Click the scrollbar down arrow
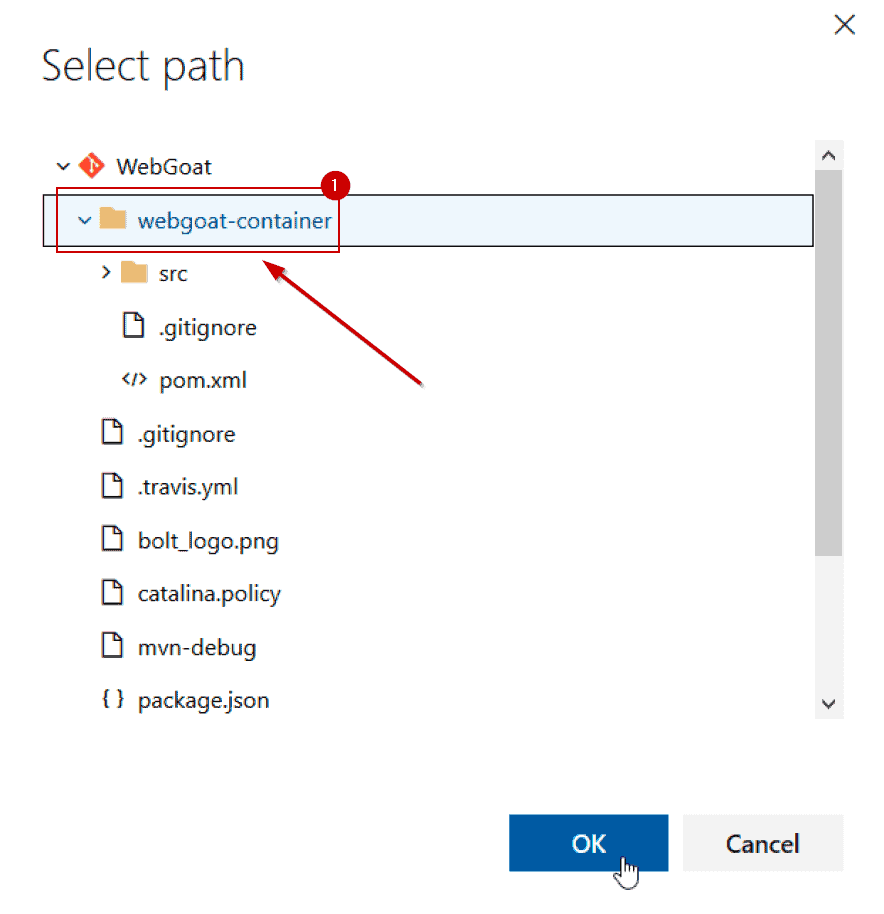Screen dimensions: 884x914 (x=828, y=703)
